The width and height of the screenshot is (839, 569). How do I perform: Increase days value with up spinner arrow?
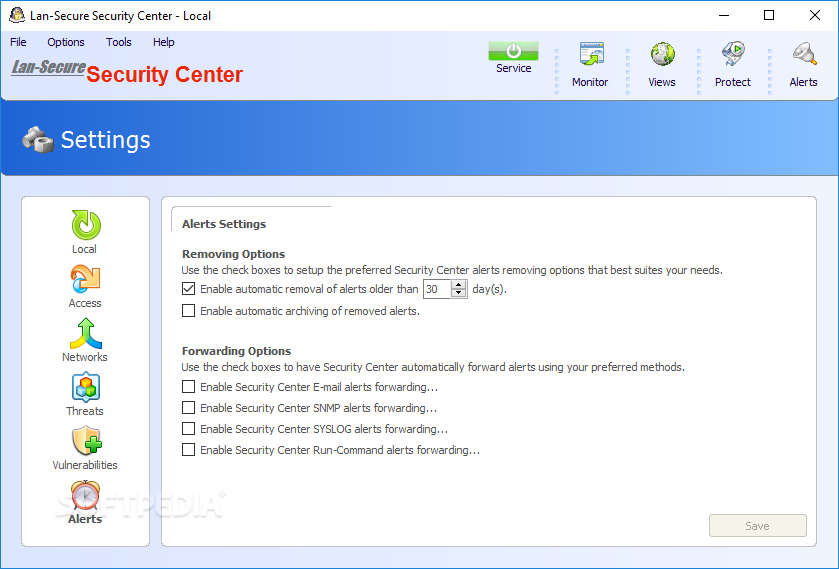tap(459, 285)
